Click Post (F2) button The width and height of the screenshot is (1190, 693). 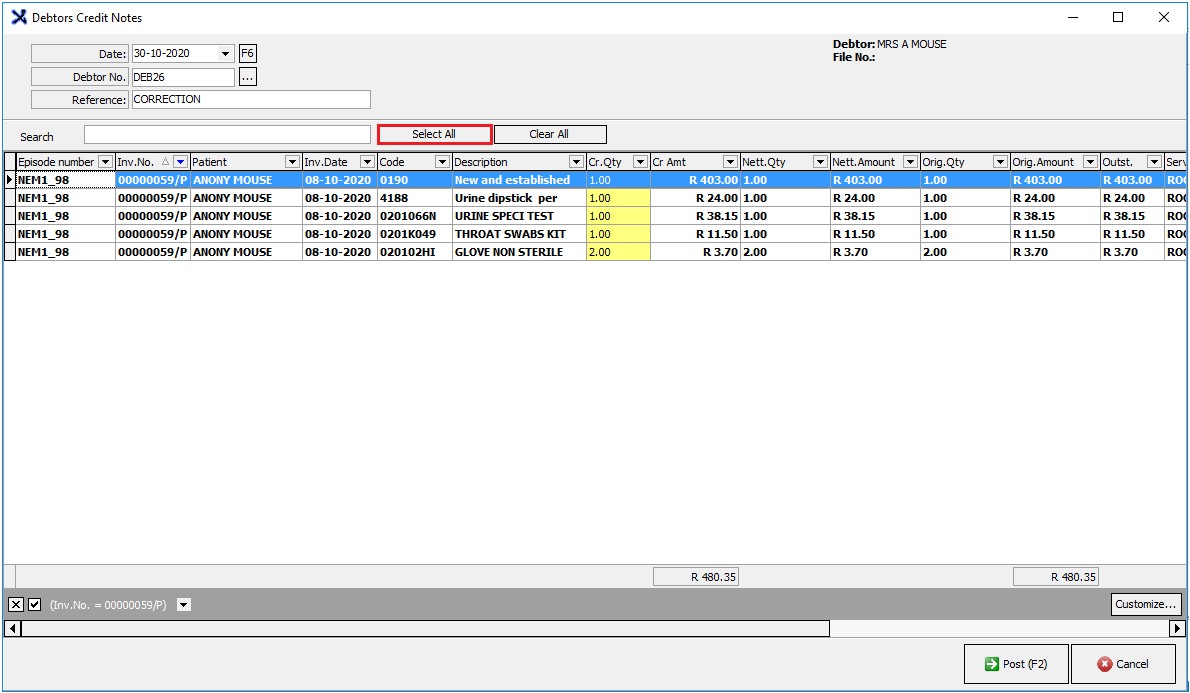[x=1015, y=664]
